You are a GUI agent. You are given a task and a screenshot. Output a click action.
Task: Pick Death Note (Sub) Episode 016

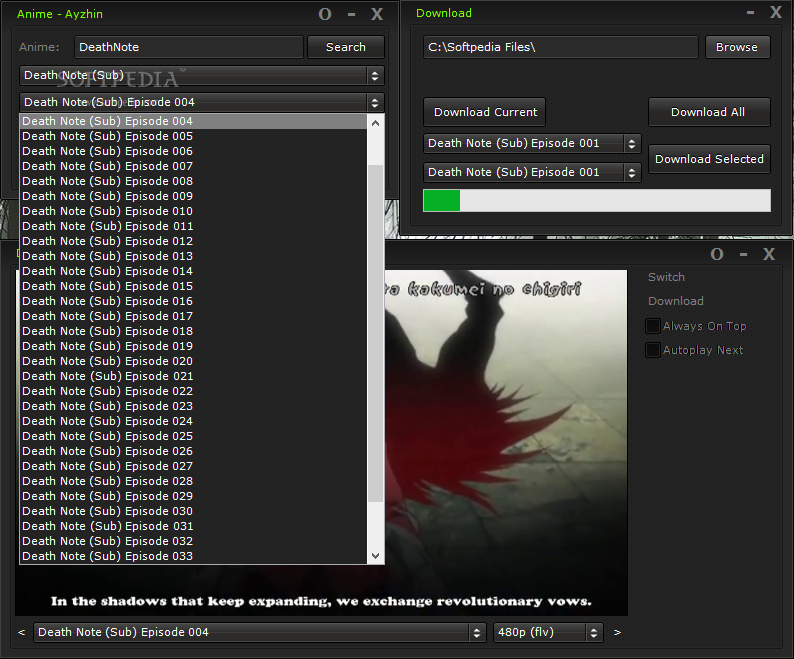tap(193, 301)
